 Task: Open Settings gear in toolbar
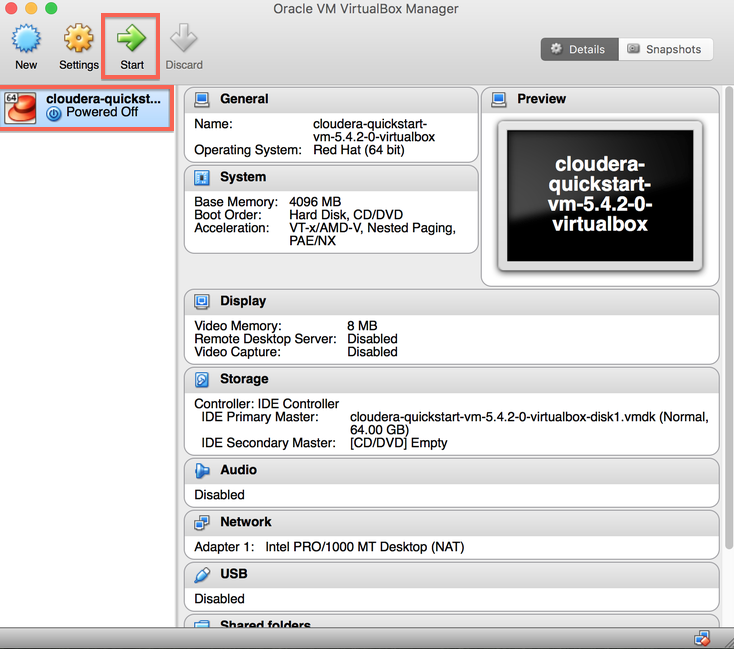coord(78,38)
